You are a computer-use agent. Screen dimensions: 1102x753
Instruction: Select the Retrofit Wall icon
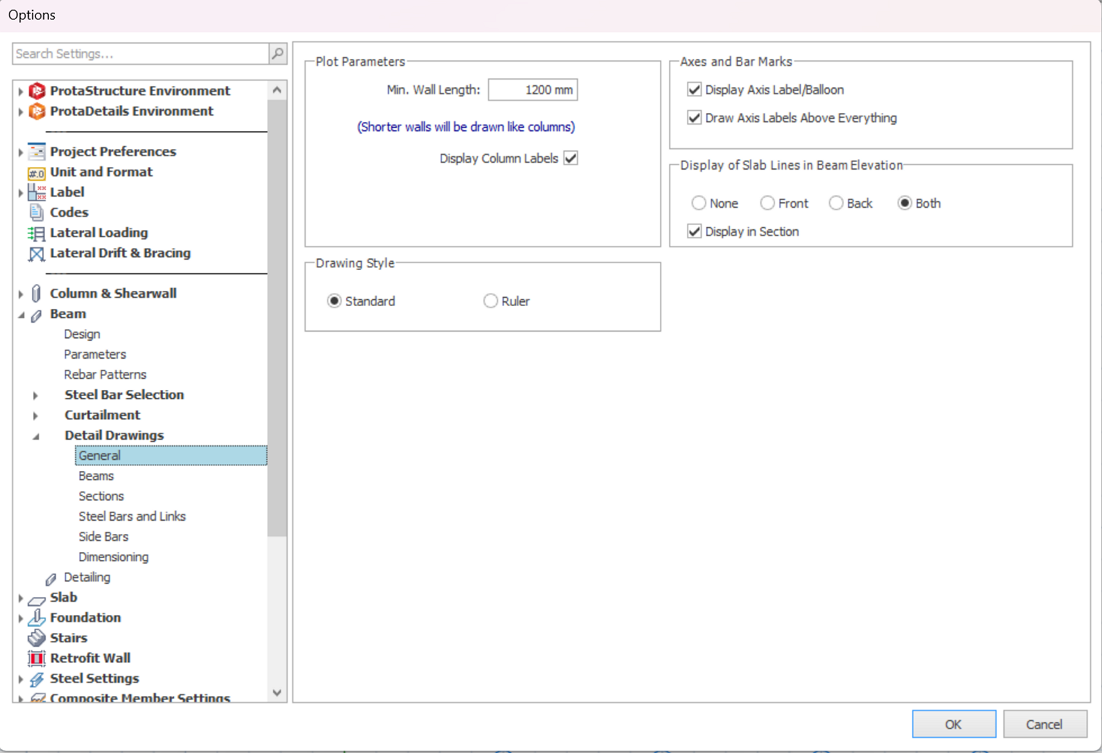coord(37,658)
